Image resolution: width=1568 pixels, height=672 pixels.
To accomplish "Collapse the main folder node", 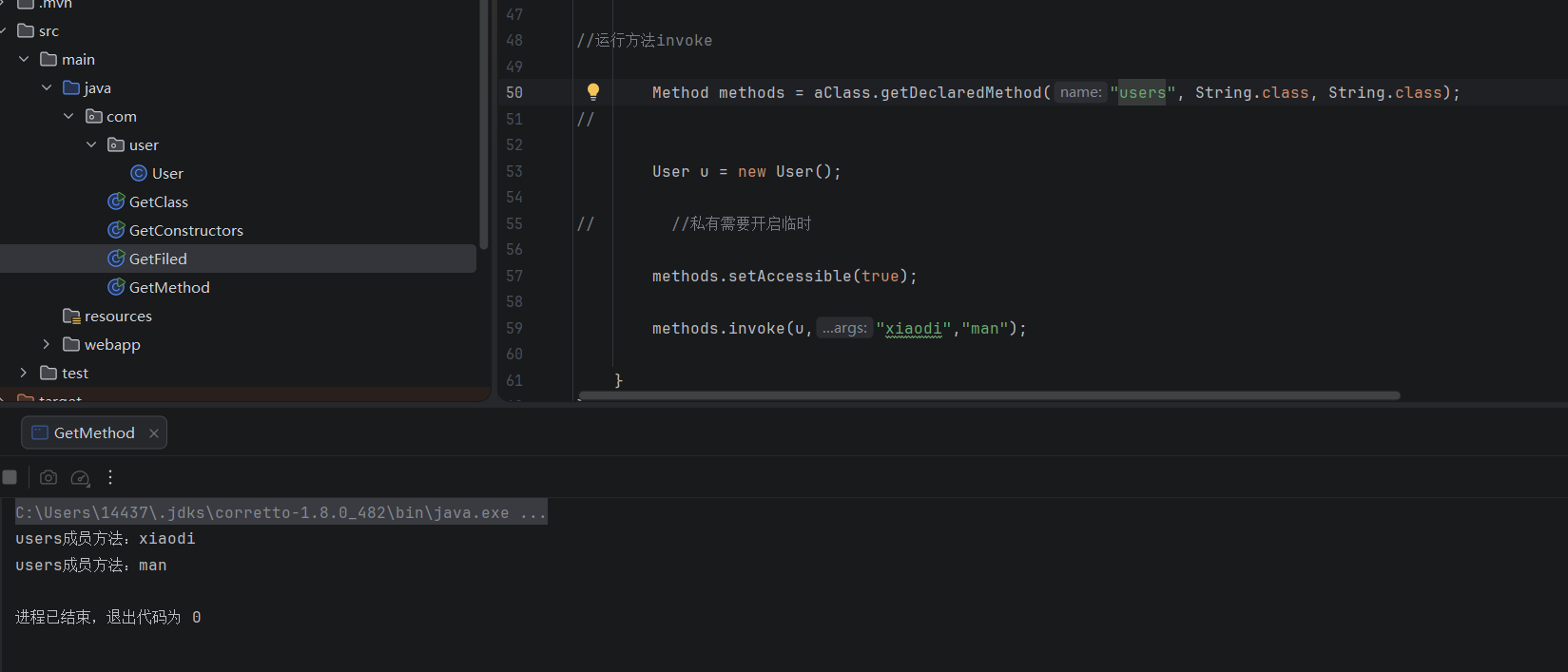I will point(24,59).
